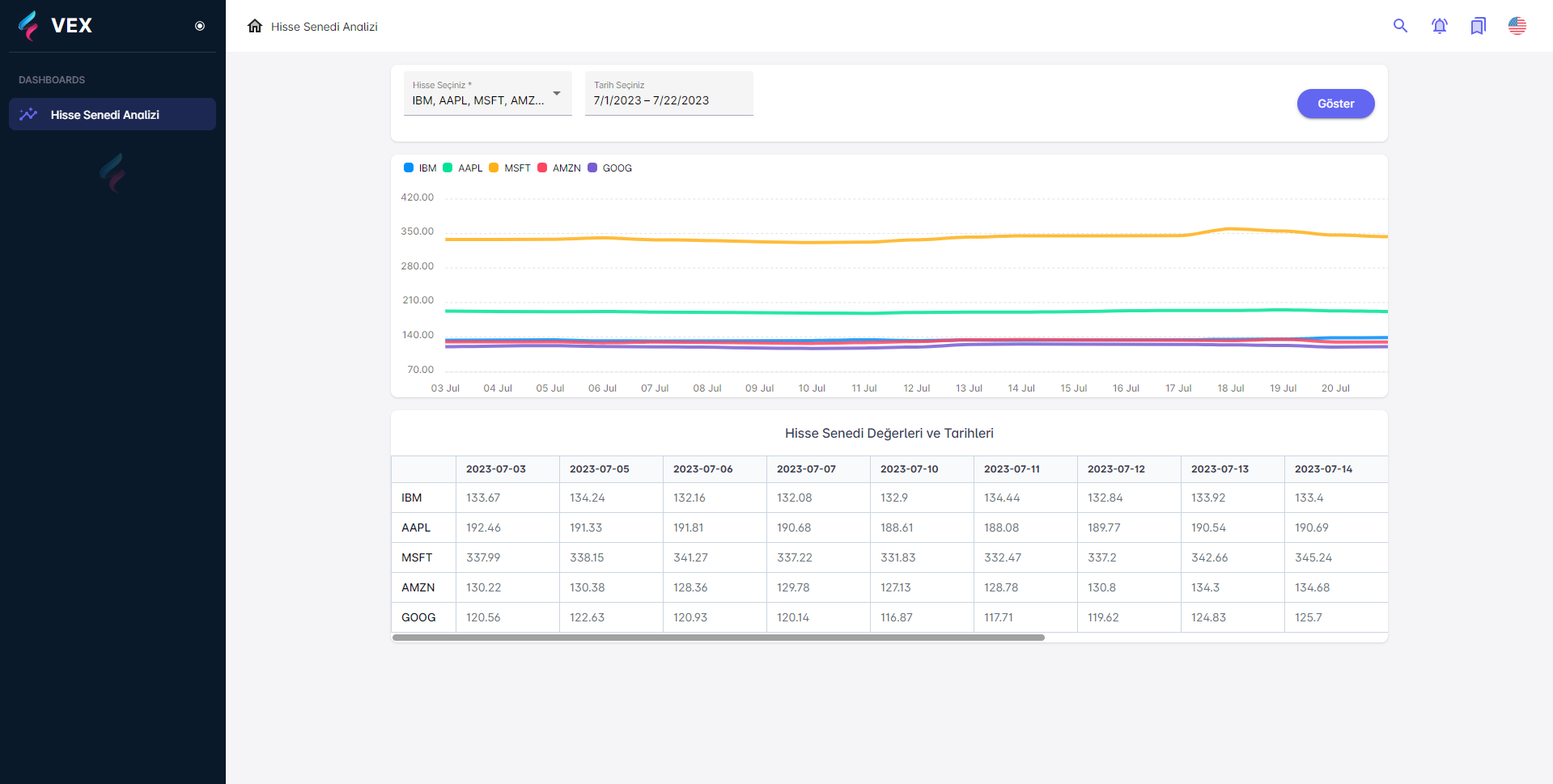Open the bookmarks icon
Viewport: 1553px width, 784px height.
coord(1478,26)
